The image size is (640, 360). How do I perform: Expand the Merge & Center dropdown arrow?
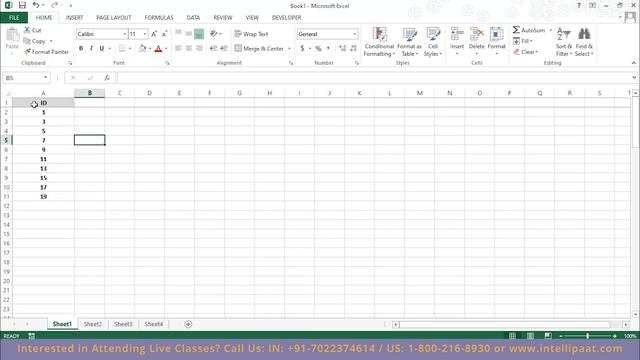pyautogui.click(x=289, y=49)
